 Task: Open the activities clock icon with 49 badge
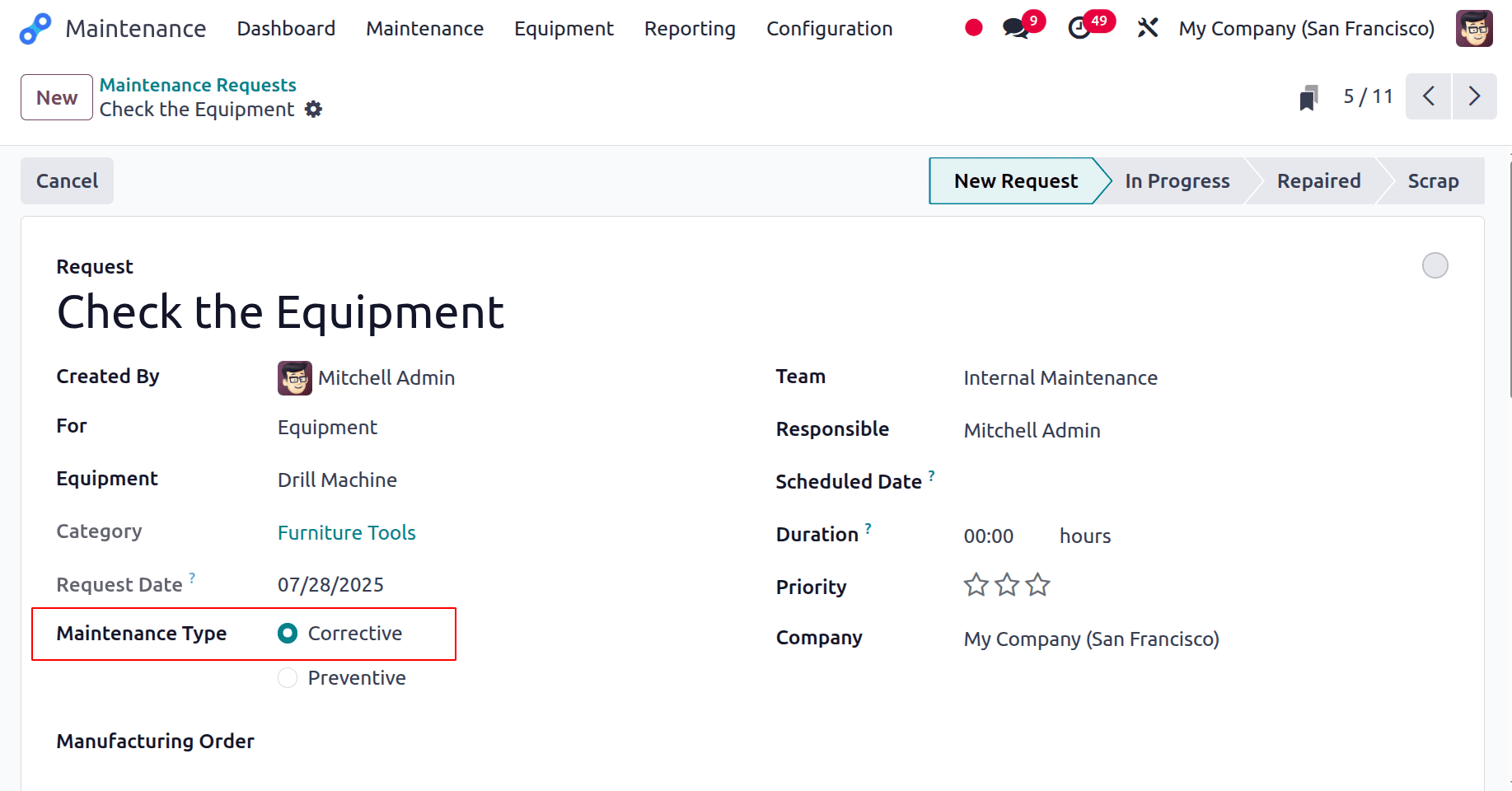(x=1079, y=28)
